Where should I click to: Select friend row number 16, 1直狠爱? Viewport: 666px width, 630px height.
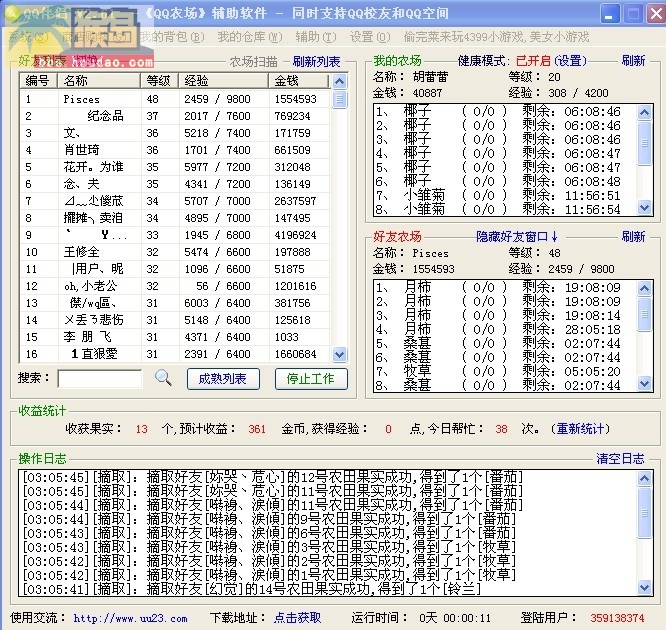[175, 354]
